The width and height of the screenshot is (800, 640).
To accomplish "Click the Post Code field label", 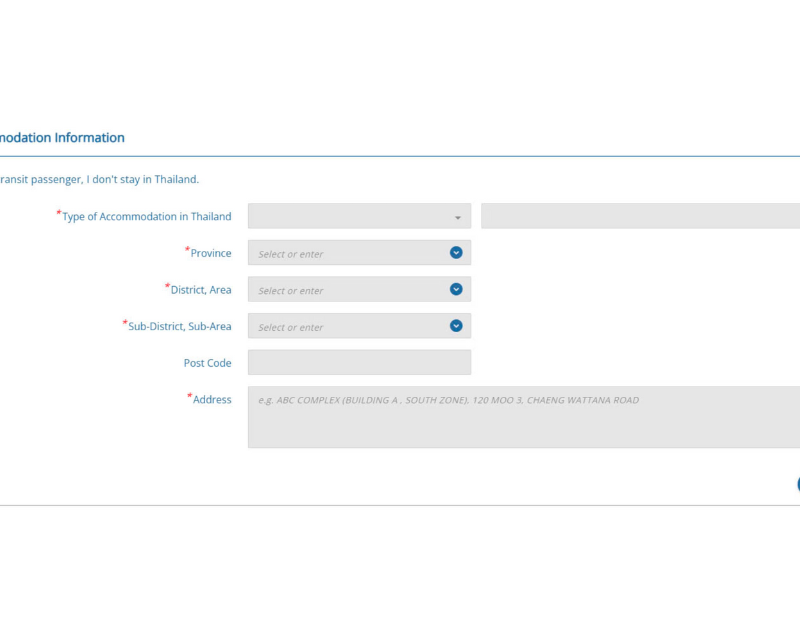I will (207, 363).
